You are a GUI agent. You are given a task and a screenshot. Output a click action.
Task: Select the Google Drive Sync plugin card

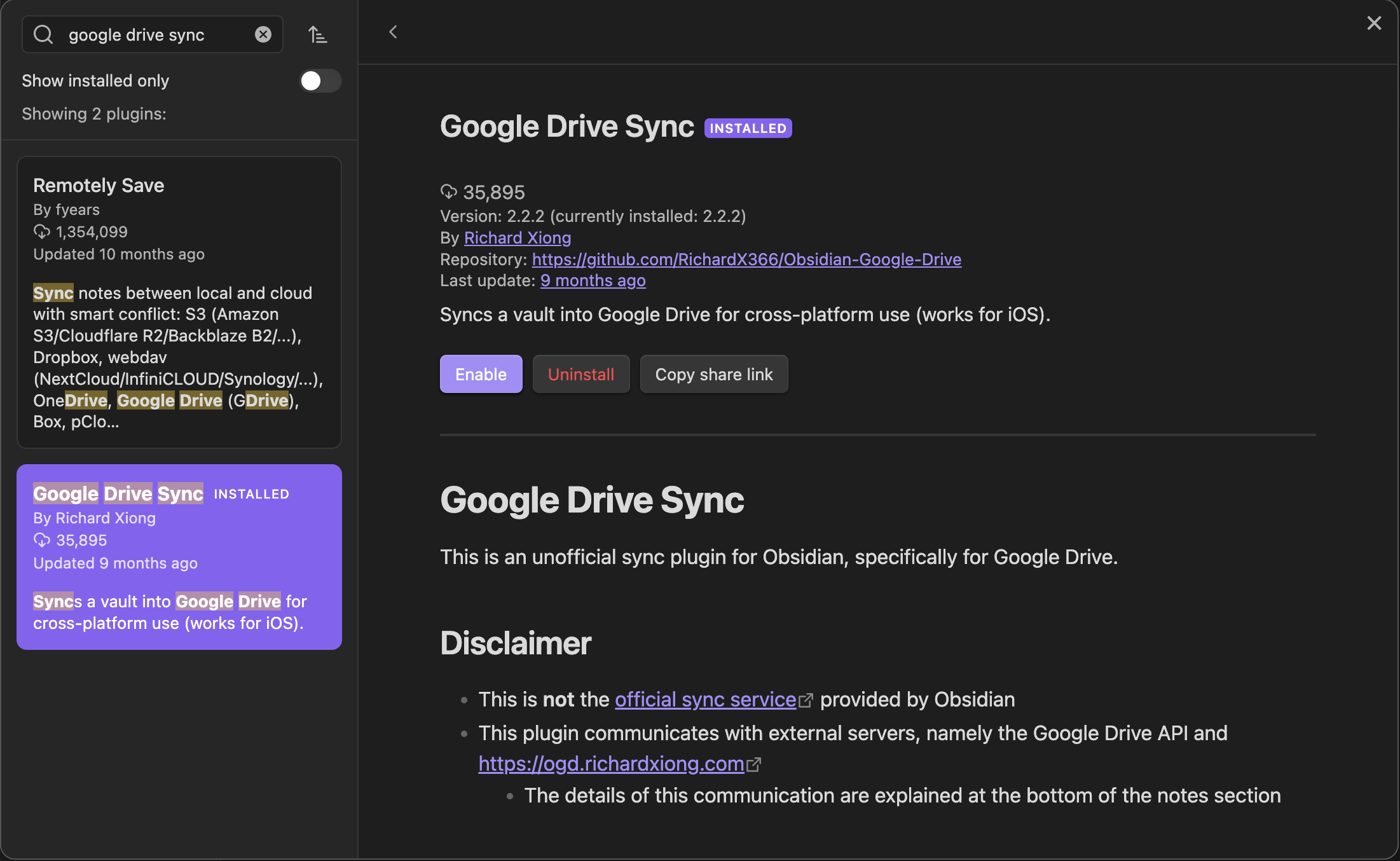pos(179,557)
